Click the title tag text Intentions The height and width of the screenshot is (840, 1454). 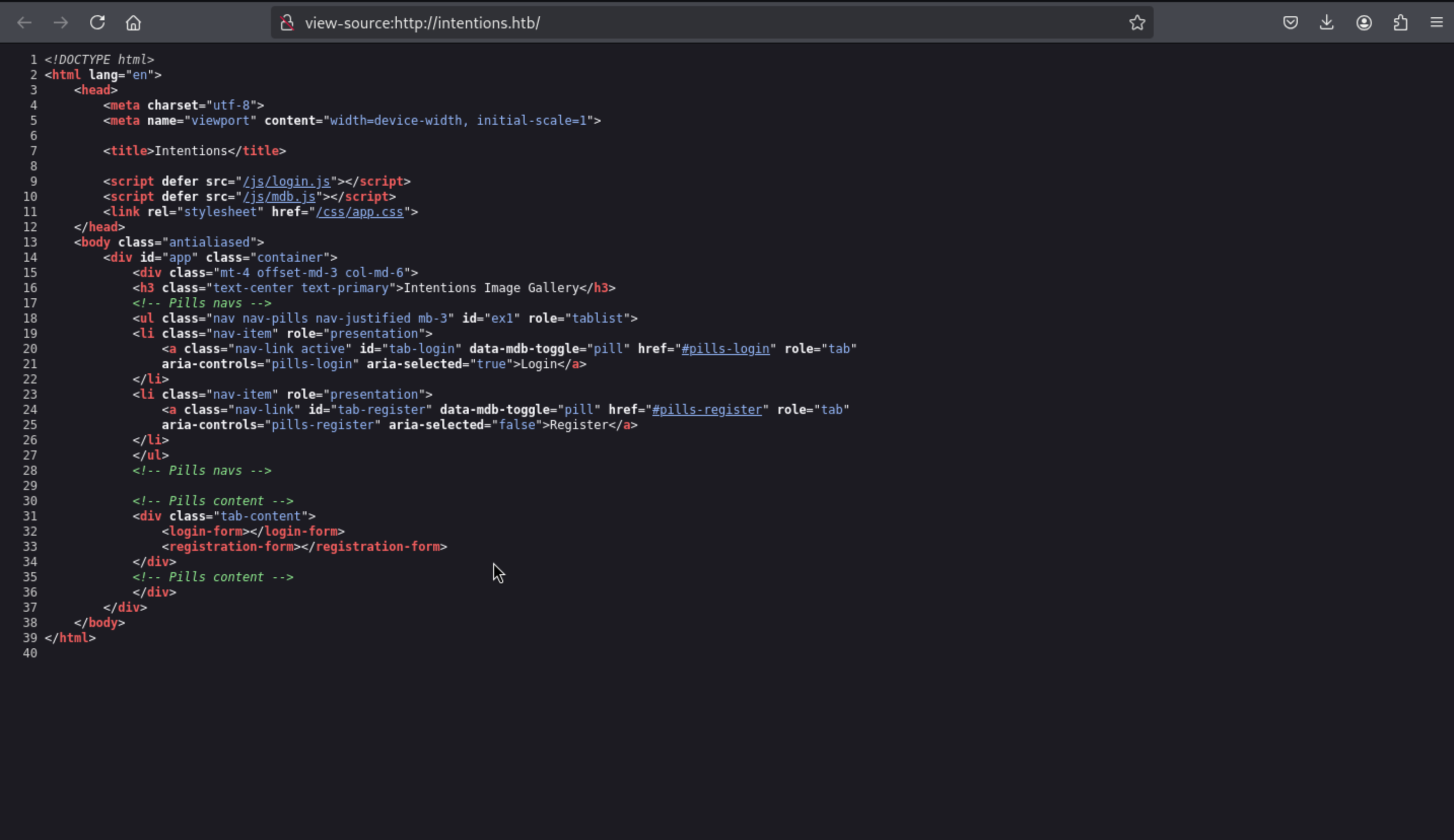[x=191, y=151]
